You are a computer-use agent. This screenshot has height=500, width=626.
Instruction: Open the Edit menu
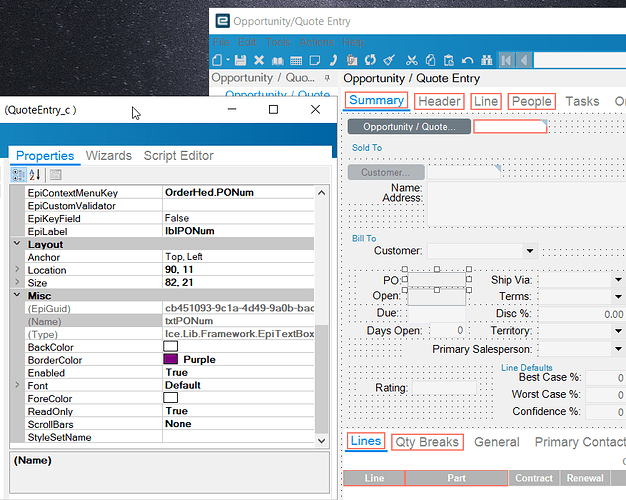coord(247,42)
